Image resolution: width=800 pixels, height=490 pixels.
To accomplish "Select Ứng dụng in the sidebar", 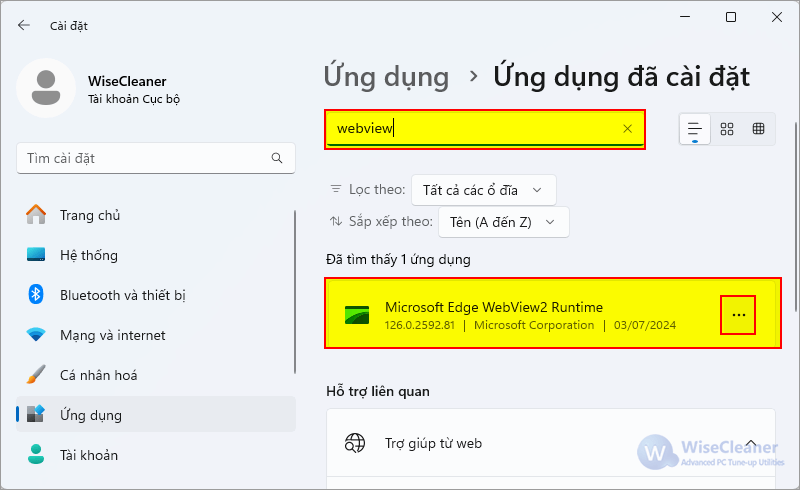I will pos(156,415).
